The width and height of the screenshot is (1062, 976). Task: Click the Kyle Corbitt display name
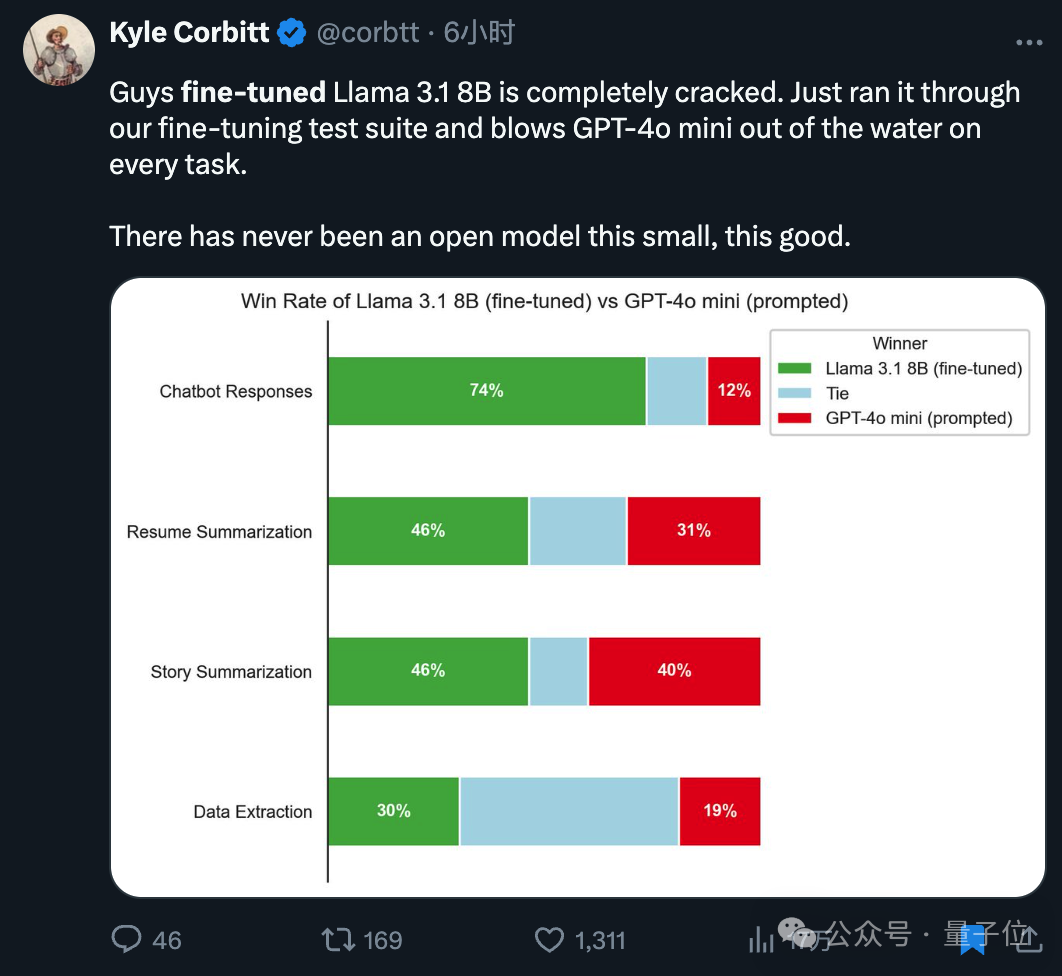tap(189, 33)
